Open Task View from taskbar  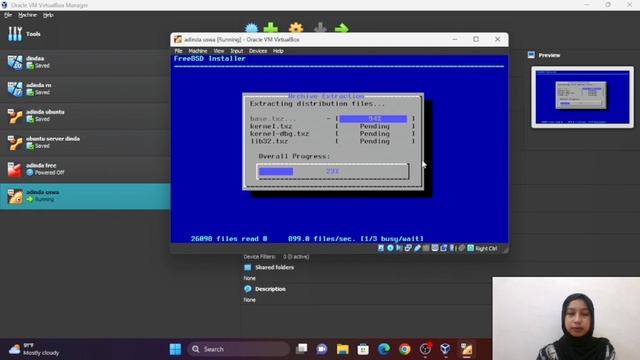coord(302,349)
